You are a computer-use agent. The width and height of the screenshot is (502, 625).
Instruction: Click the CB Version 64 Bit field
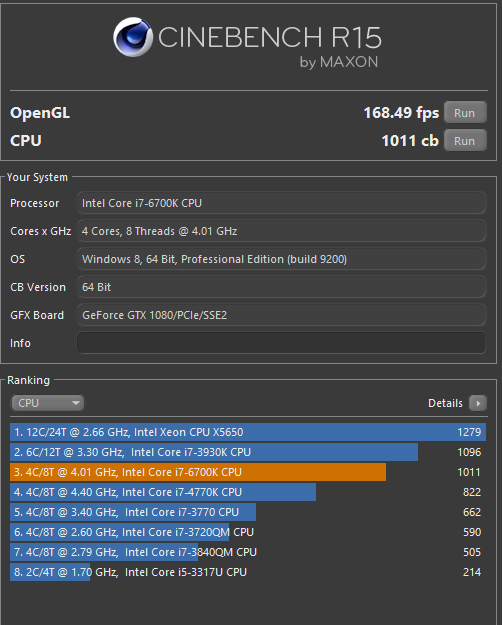click(281, 287)
